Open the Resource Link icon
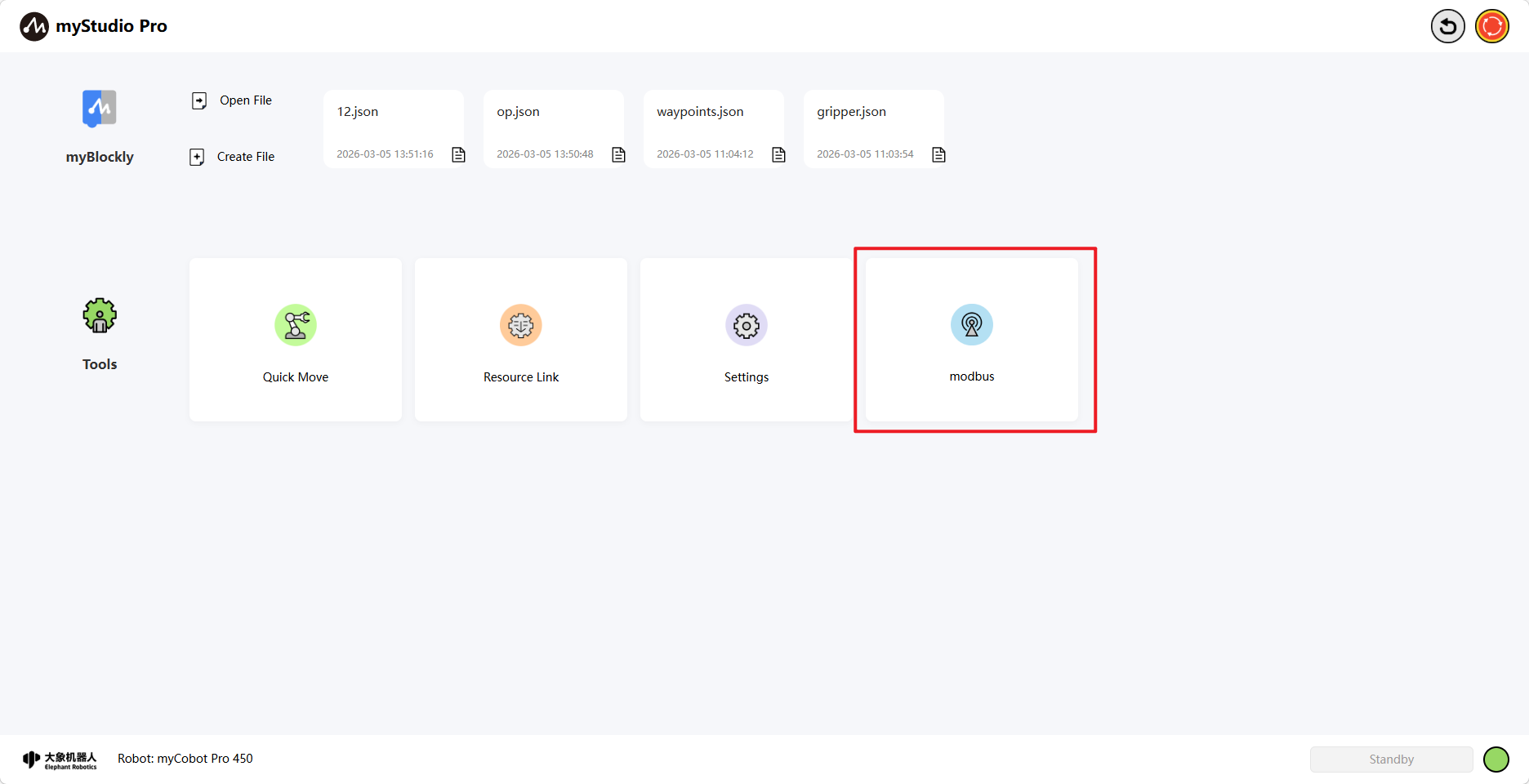1529x784 pixels. (521, 325)
